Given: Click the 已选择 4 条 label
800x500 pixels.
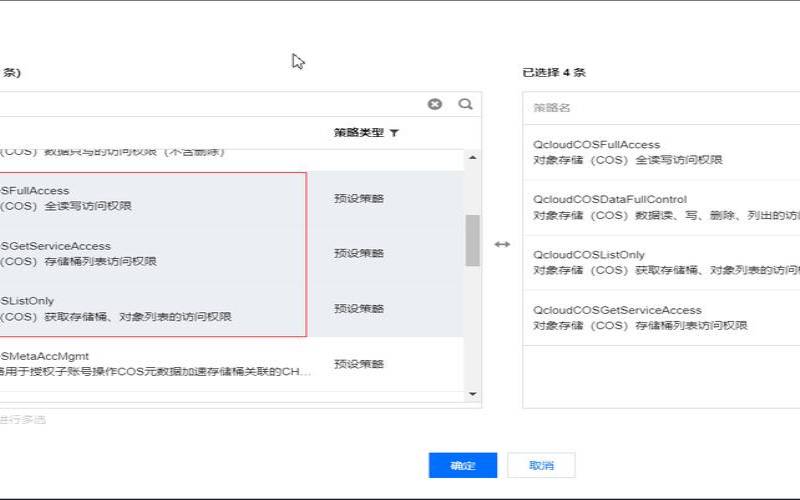Looking at the screenshot, I should (x=554, y=72).
